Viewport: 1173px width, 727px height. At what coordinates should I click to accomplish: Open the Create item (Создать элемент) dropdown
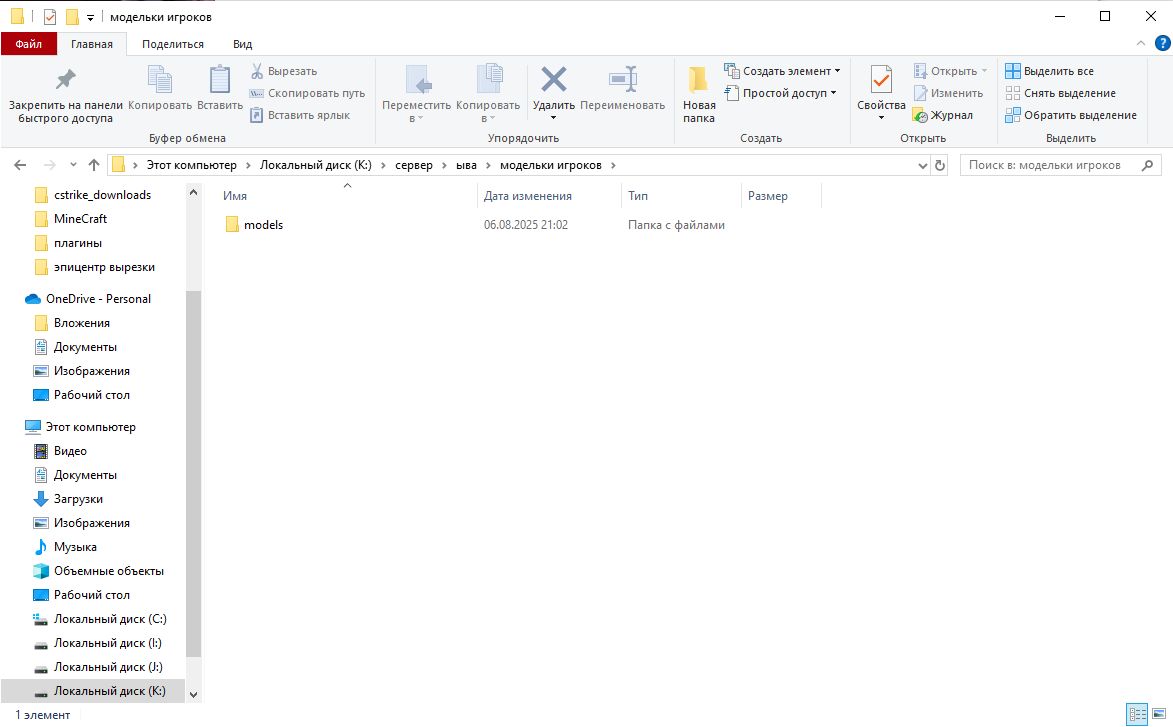(x=783, y=71)
